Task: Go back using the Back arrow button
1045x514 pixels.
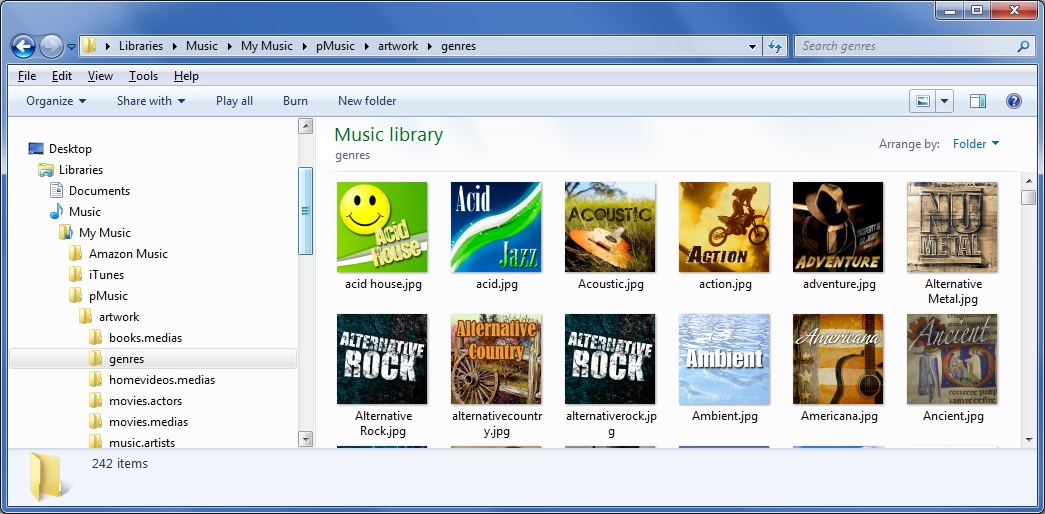Action: [24, 46]
